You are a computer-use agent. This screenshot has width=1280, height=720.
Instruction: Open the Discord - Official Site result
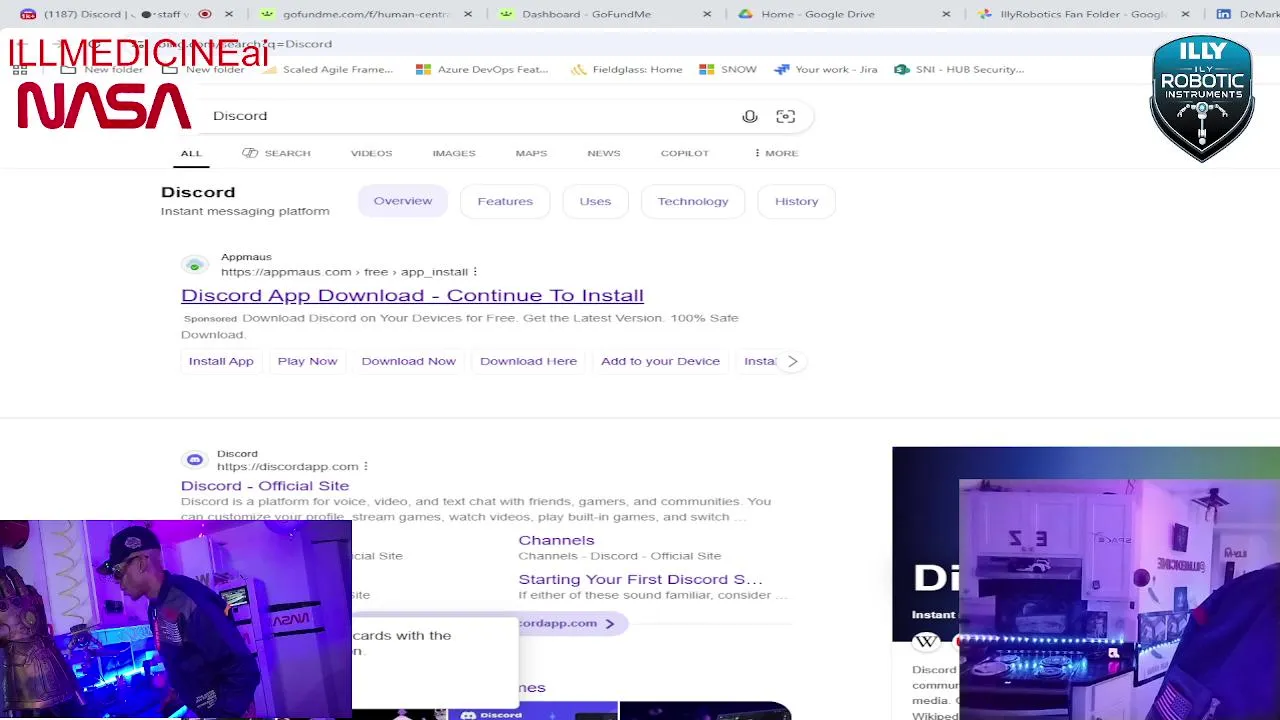(265, 486)
